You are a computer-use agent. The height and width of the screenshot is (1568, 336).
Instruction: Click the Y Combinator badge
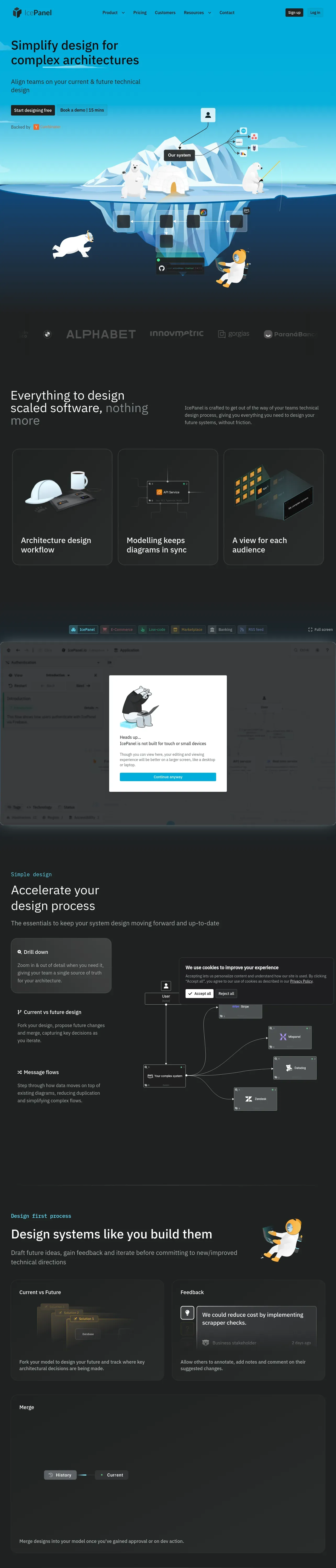47,127
